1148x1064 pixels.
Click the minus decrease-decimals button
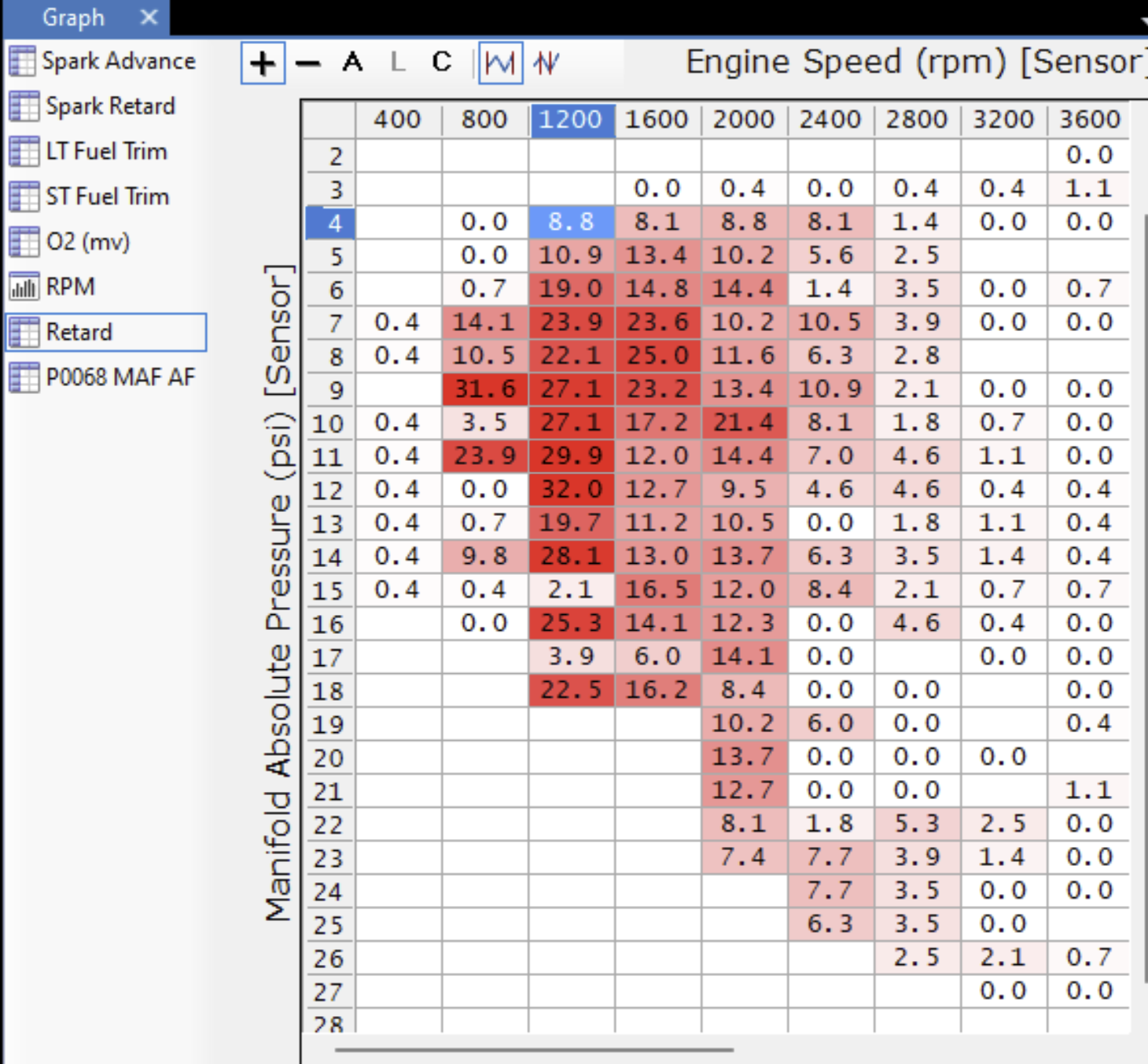pos(308,63)
